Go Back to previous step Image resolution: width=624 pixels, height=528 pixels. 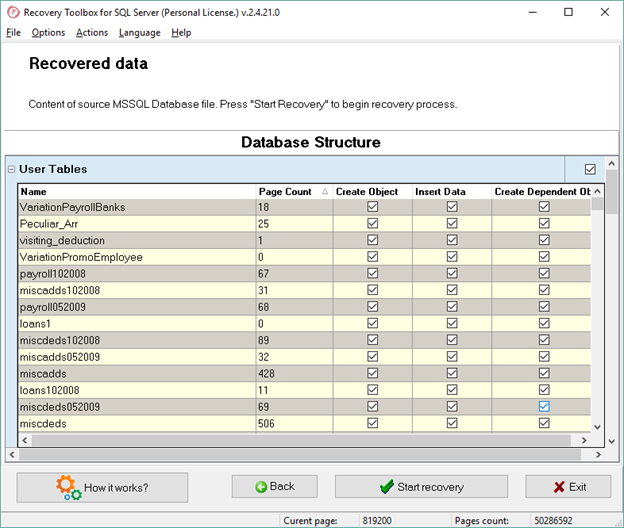pos(275,486)
